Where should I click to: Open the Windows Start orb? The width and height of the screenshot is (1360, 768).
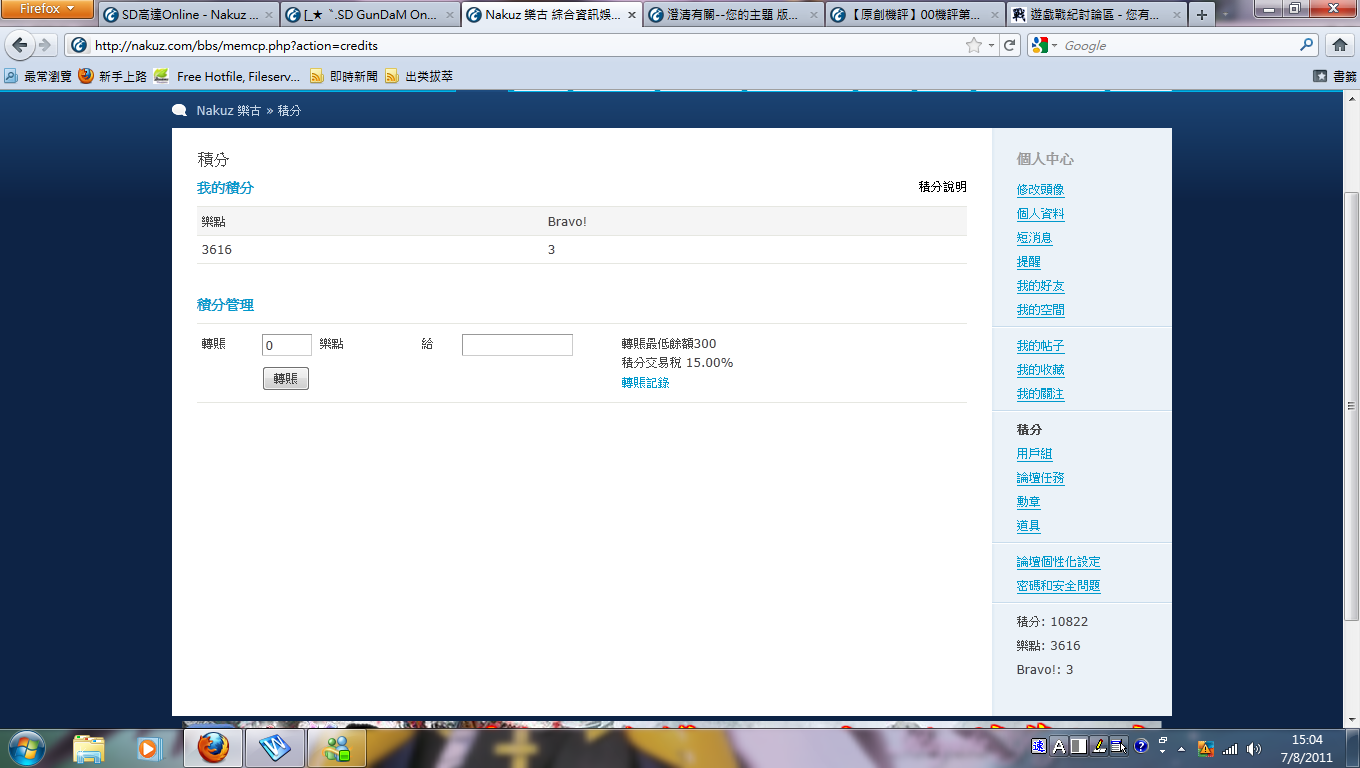click(25, 747)
